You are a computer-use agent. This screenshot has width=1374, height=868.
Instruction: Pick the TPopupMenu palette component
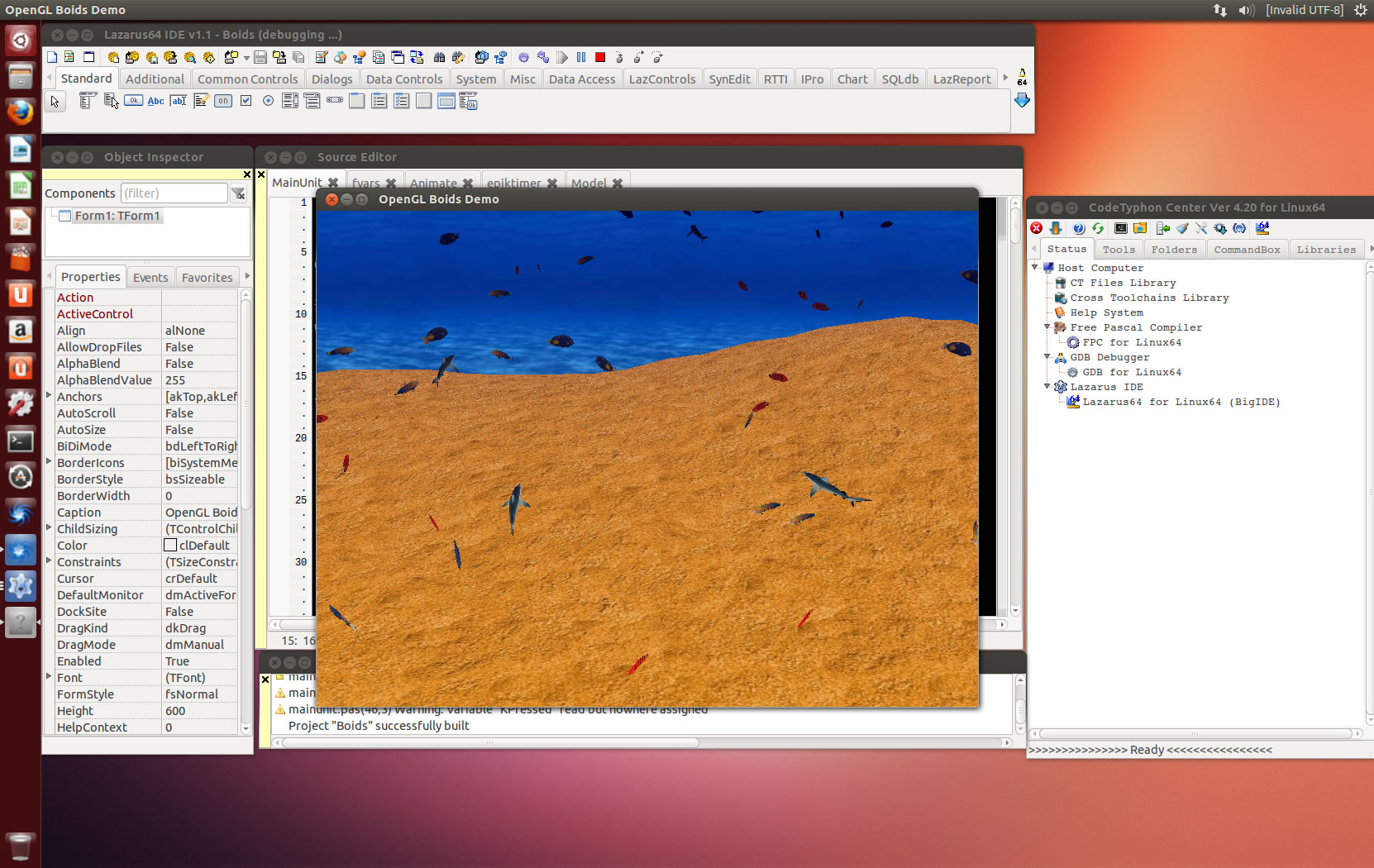tap(111, 101)
